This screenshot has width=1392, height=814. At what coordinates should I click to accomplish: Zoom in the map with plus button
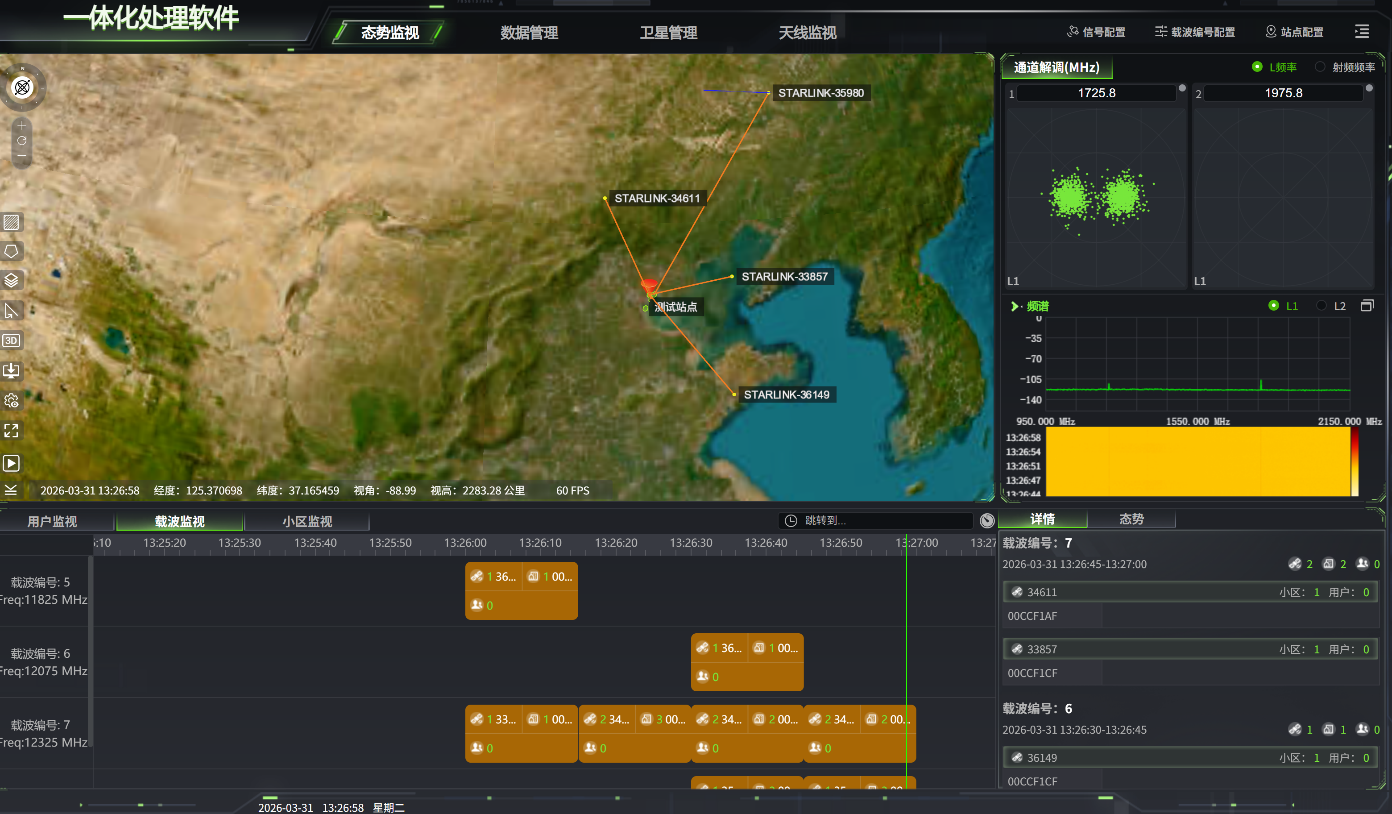click(21, 126)
